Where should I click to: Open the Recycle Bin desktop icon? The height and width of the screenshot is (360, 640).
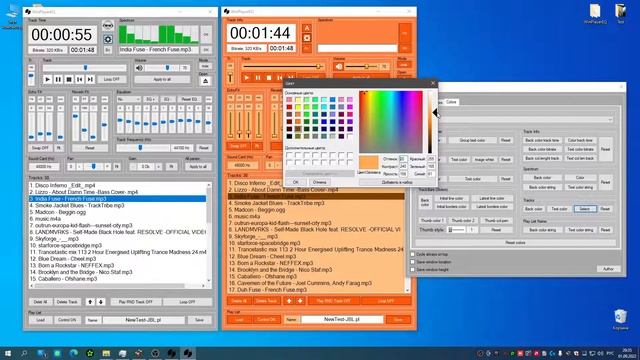tap(620, 320)
